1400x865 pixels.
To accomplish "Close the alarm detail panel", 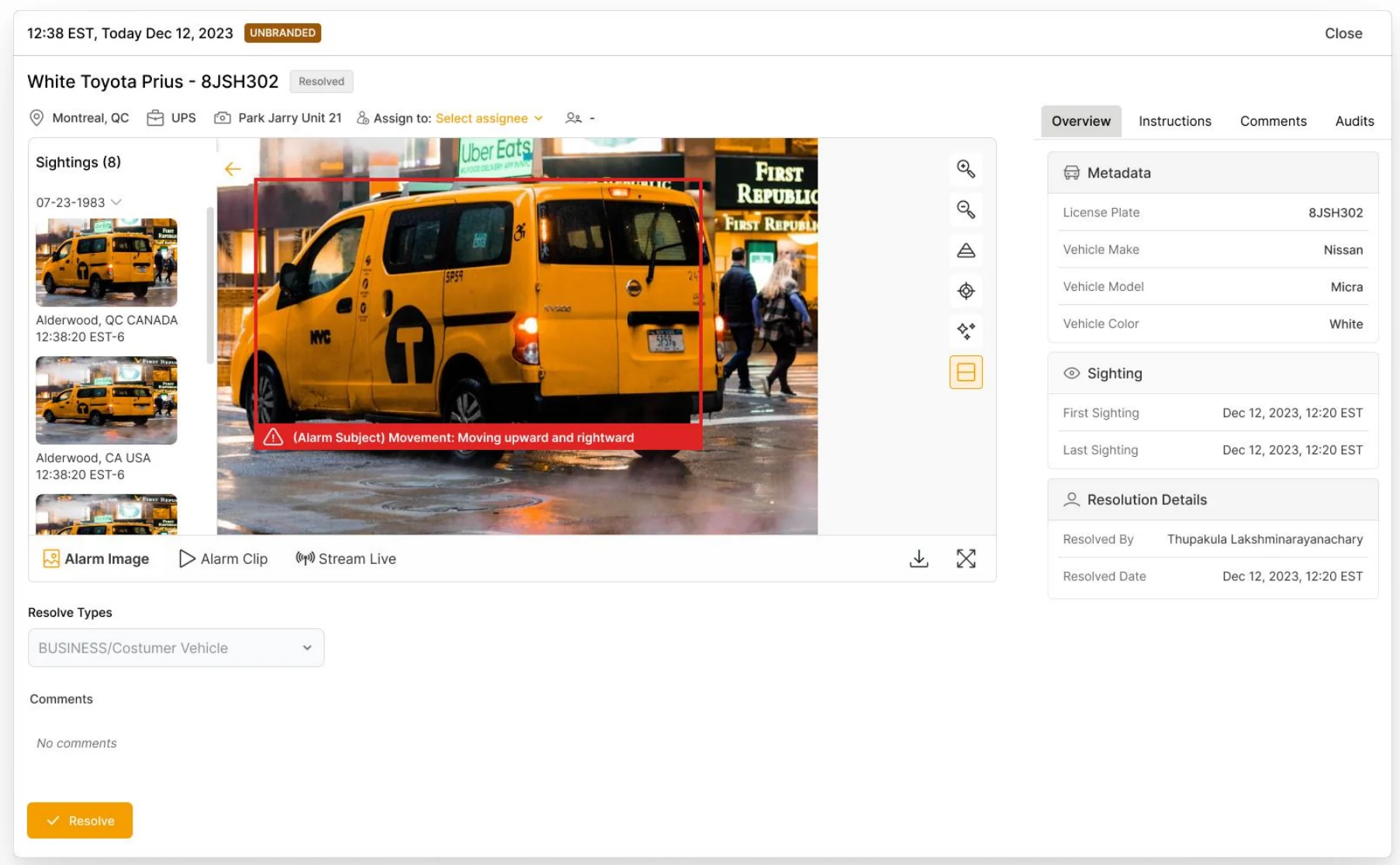I will coord(1343,33).
